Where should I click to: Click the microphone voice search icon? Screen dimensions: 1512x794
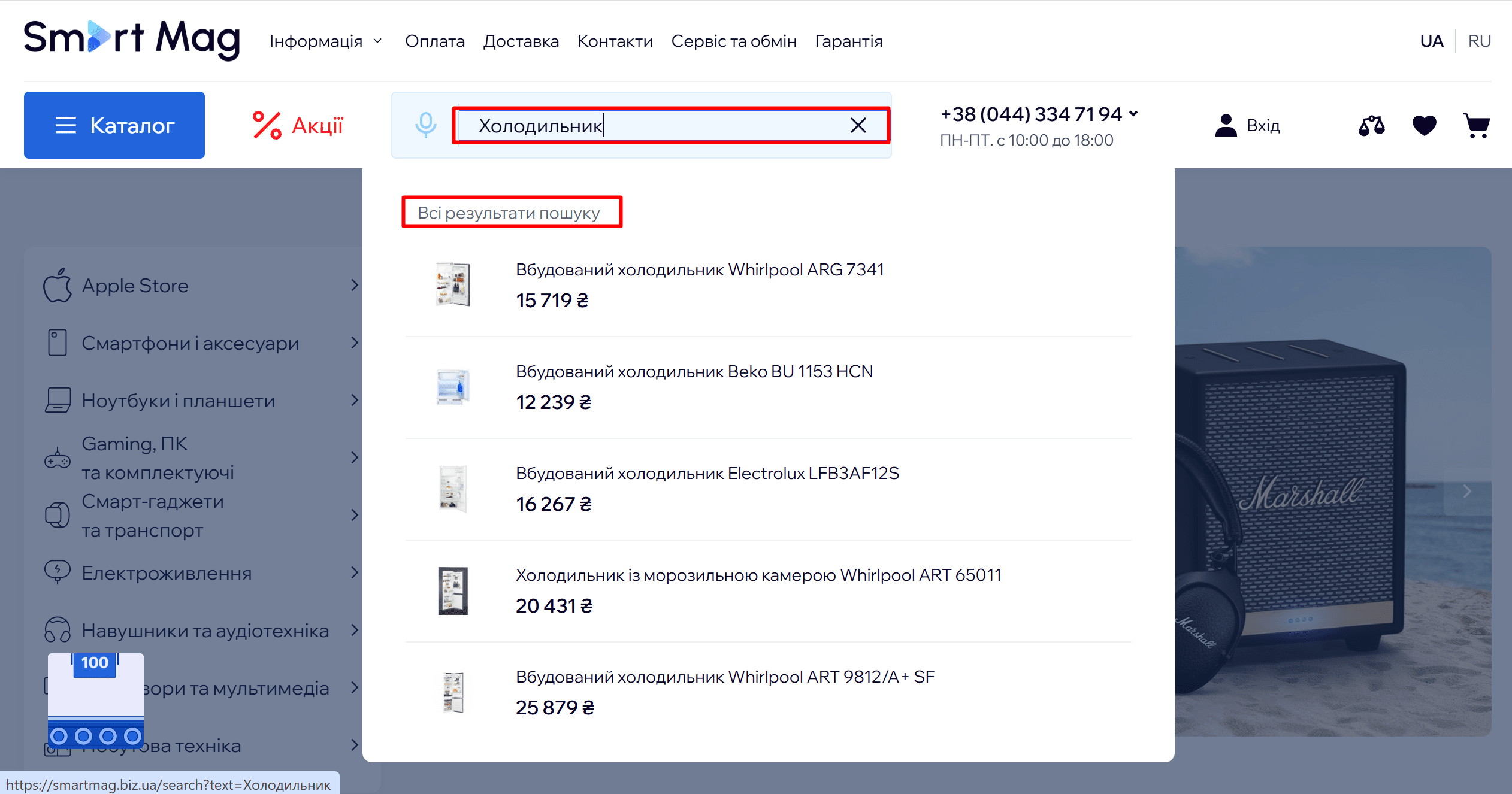(x=425, y=125)
